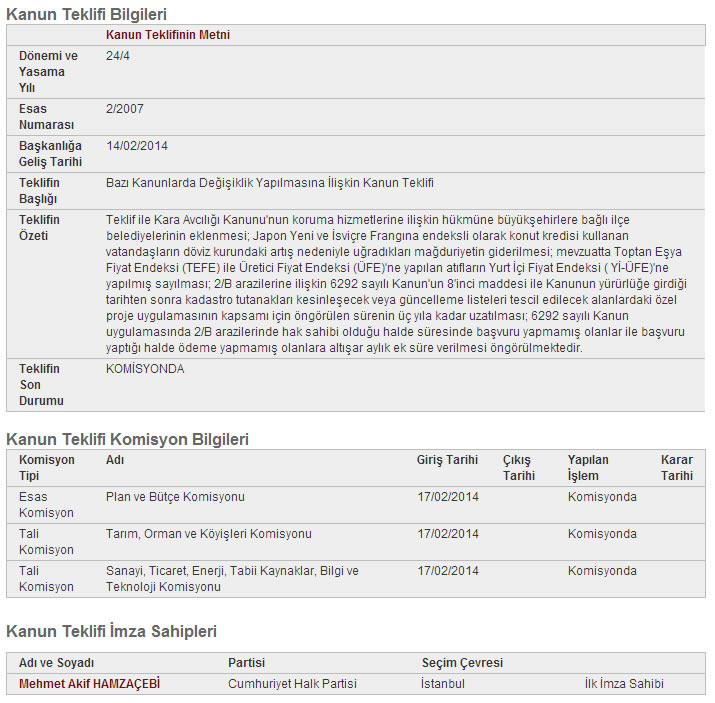This screenshot has width=715, height=703.
Task: Open the Kanun Teklifinin Metni link
Action: [167, 35]
